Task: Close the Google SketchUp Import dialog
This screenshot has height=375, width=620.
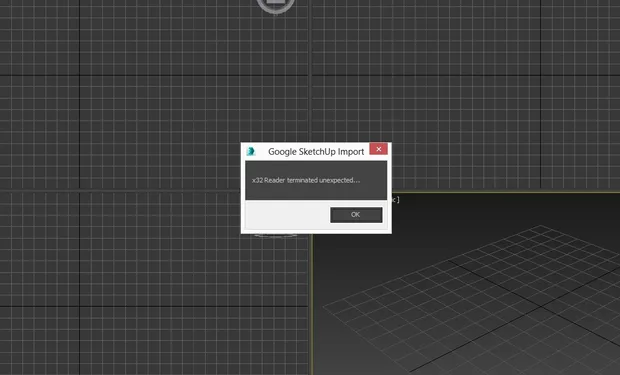Action: click(x=378, y=149)
